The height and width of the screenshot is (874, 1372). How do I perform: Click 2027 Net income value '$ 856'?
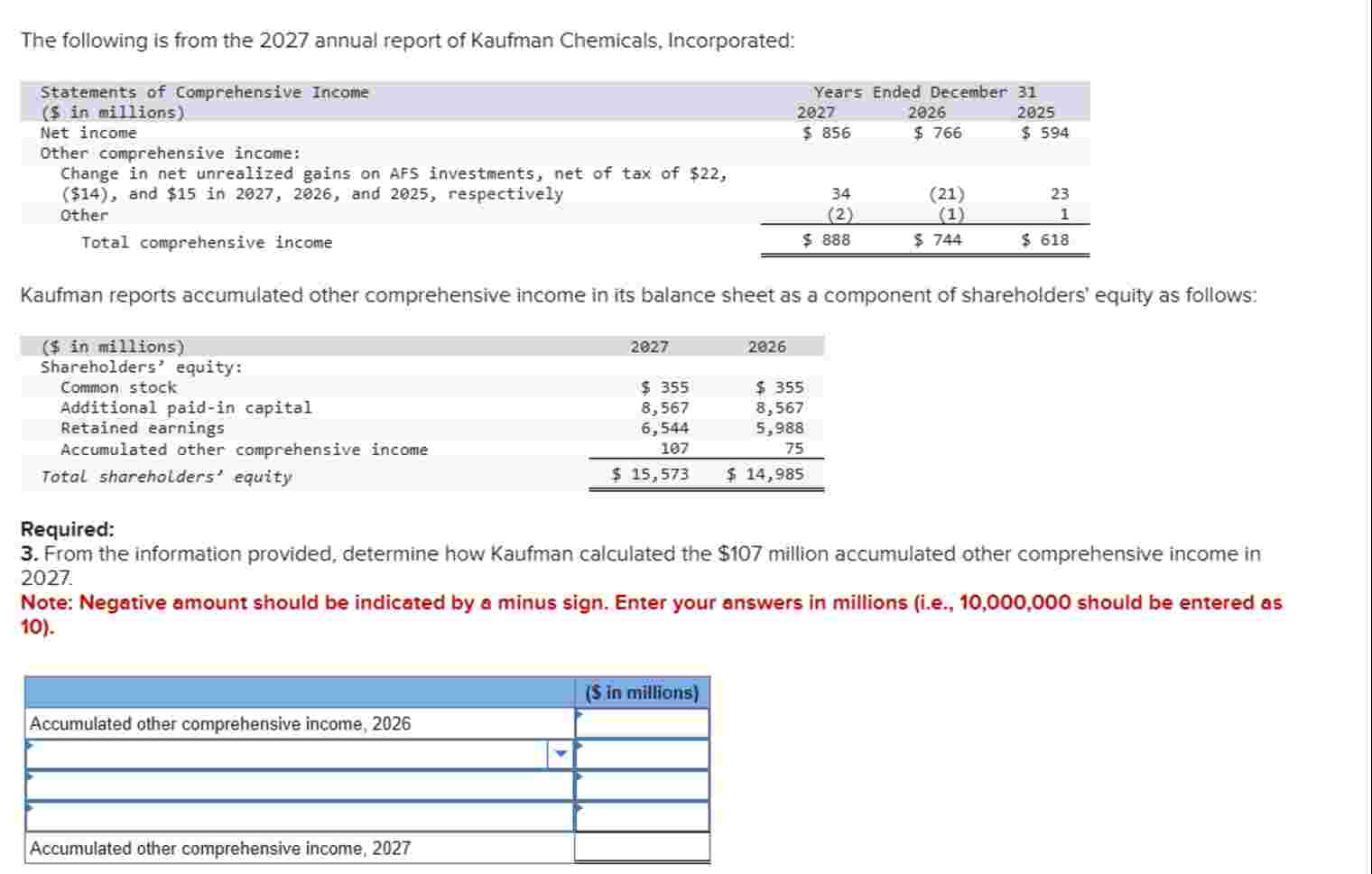(x=827, y=133)
